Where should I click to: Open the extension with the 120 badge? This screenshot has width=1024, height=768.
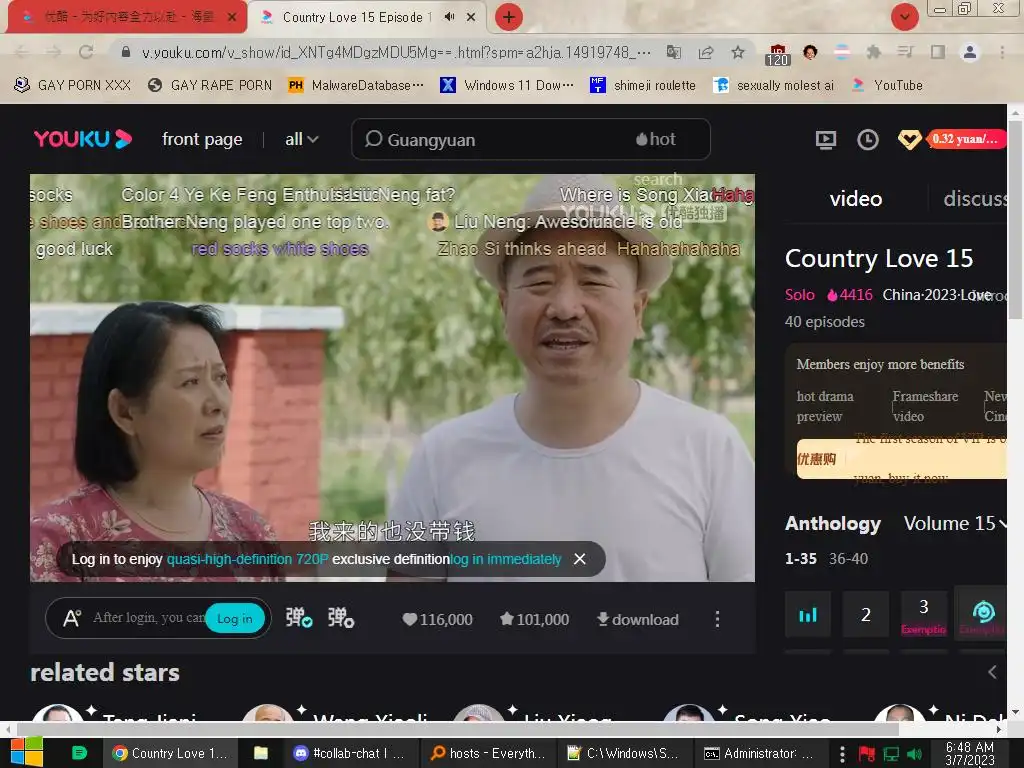click(x=777, y=55)
